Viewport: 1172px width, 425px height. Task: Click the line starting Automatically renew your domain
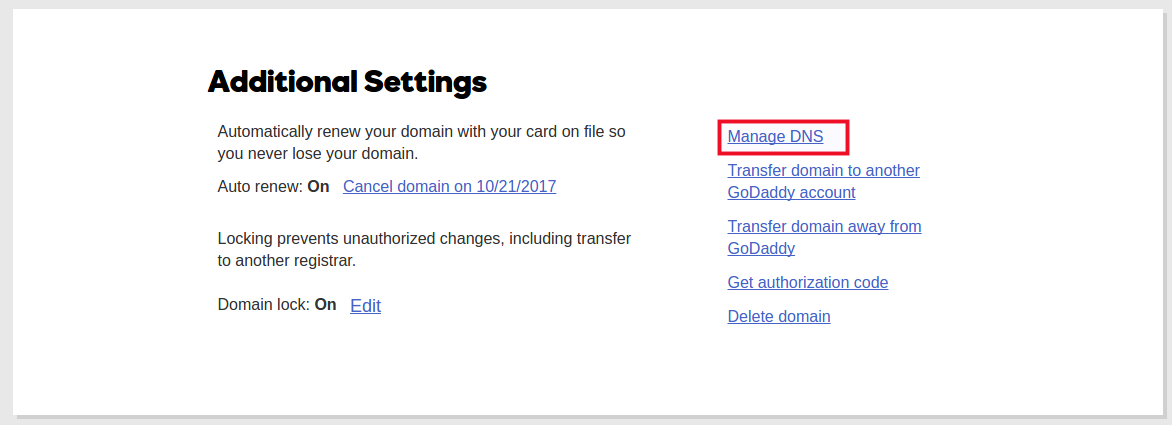pyautogui.click(x=421, y=132)
